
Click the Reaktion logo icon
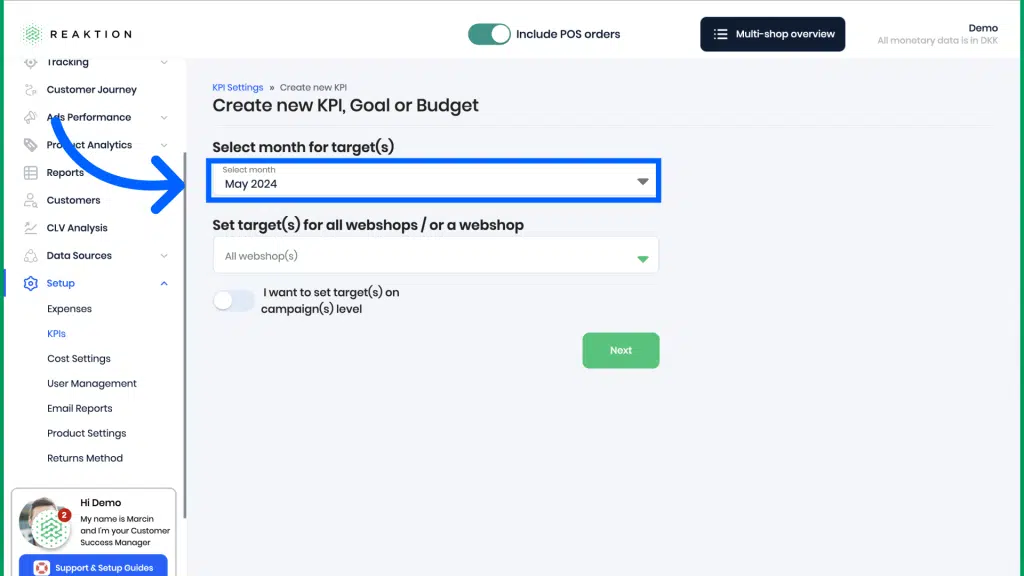pos(32,34)
